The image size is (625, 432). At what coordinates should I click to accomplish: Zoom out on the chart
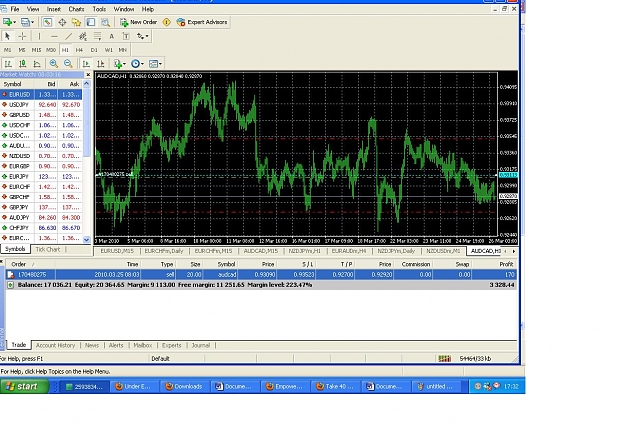click(68, 64)
